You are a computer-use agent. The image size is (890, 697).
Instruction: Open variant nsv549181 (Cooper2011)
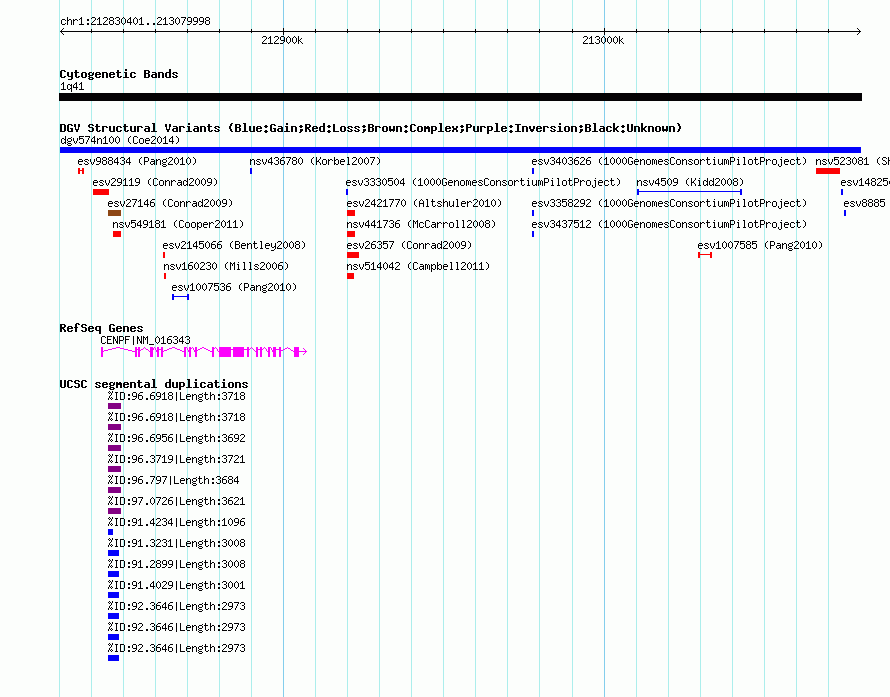178,224
